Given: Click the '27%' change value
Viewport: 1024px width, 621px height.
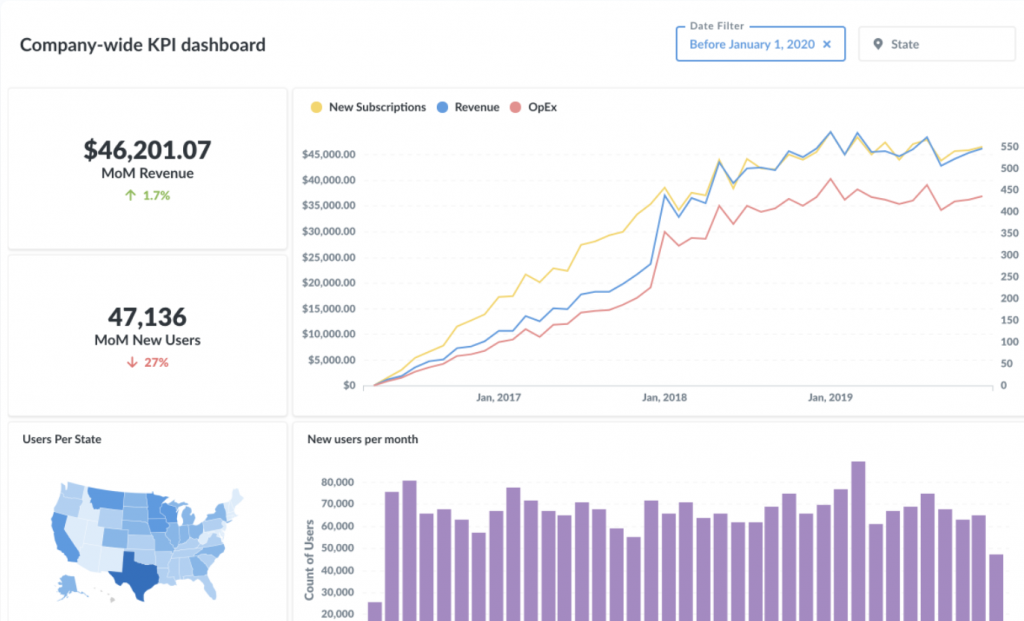Looking at the screenshot, I should point(156,362).
